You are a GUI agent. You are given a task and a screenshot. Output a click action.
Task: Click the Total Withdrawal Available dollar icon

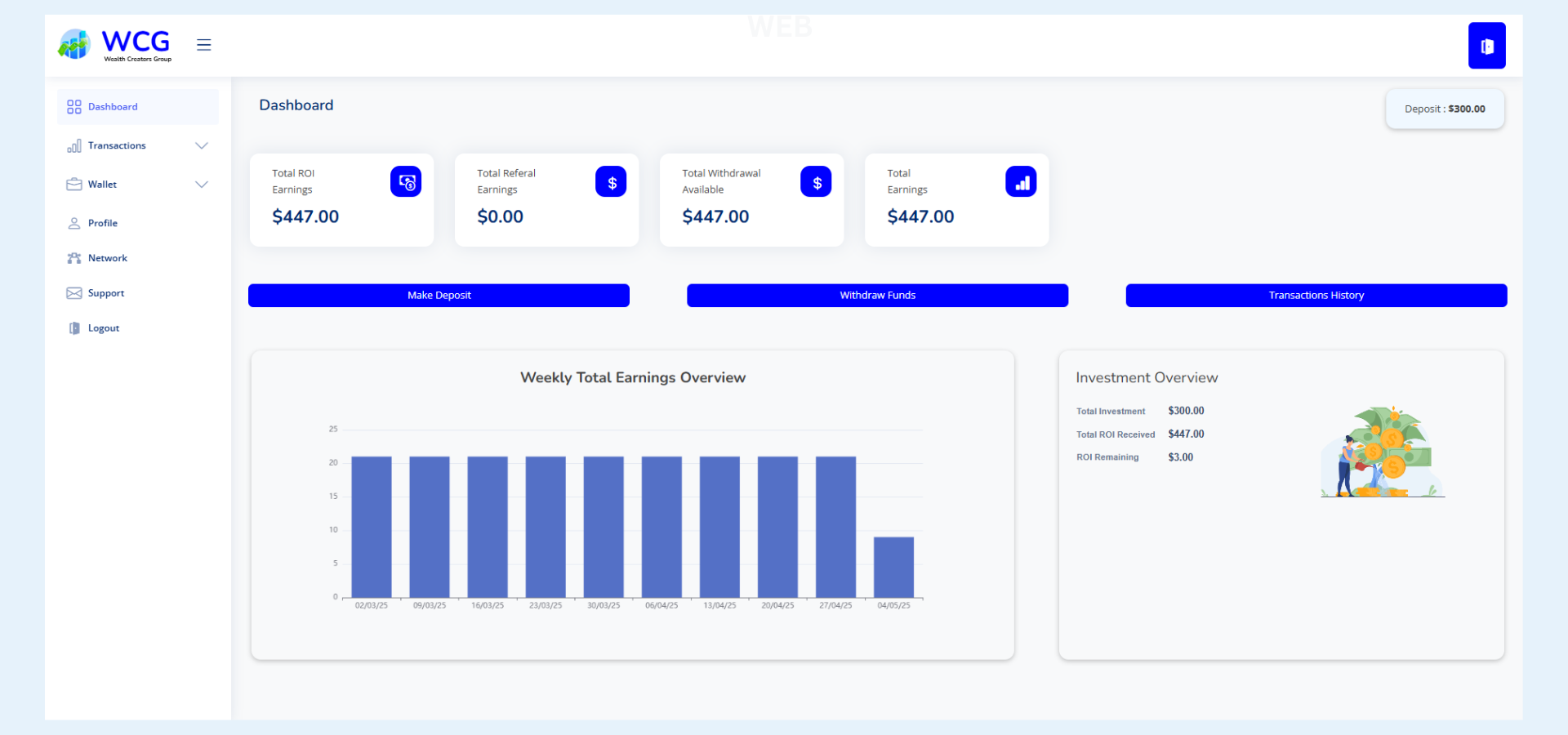(816, 182)
